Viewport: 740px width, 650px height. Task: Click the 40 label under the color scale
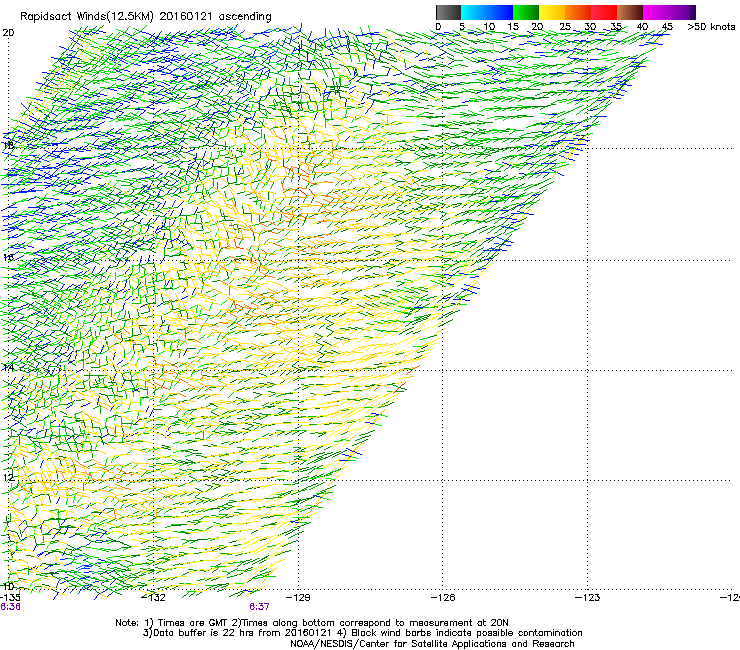click(642, 27)
